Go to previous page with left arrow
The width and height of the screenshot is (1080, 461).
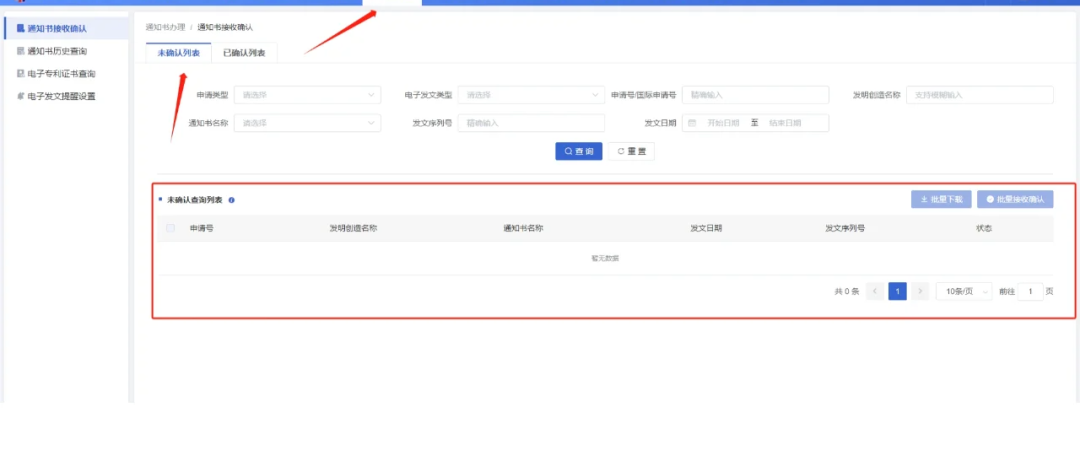click(x=875, y=291)
